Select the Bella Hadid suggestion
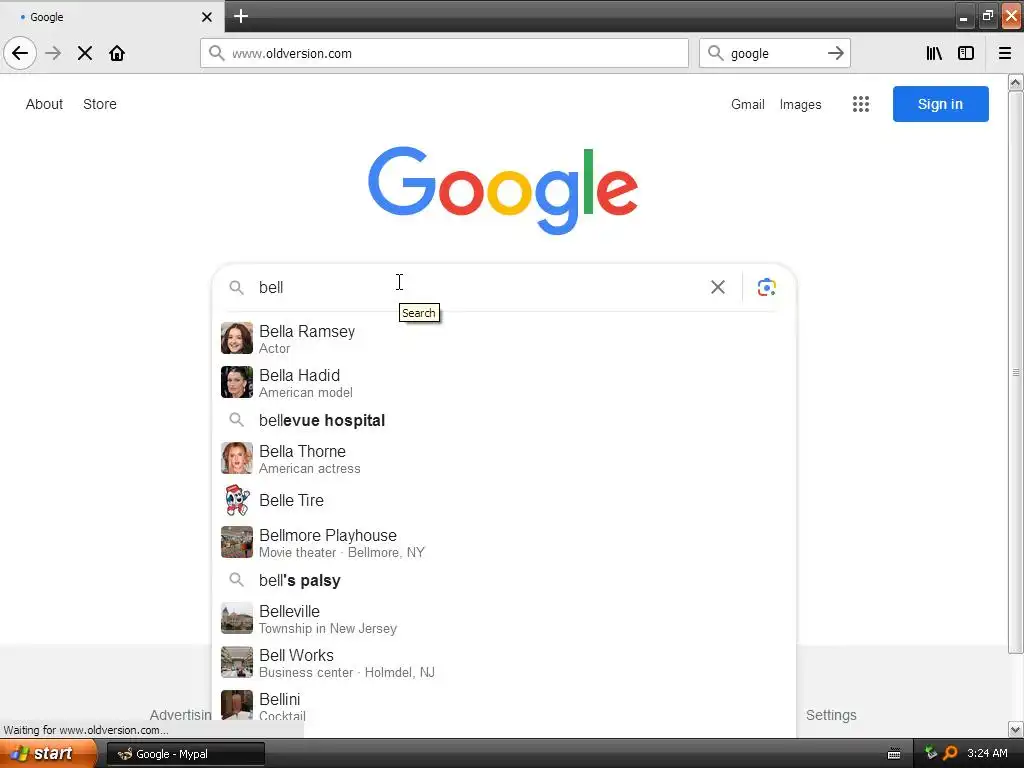The width and height of the screenshot is (1024, 768). tap(504, 383)
